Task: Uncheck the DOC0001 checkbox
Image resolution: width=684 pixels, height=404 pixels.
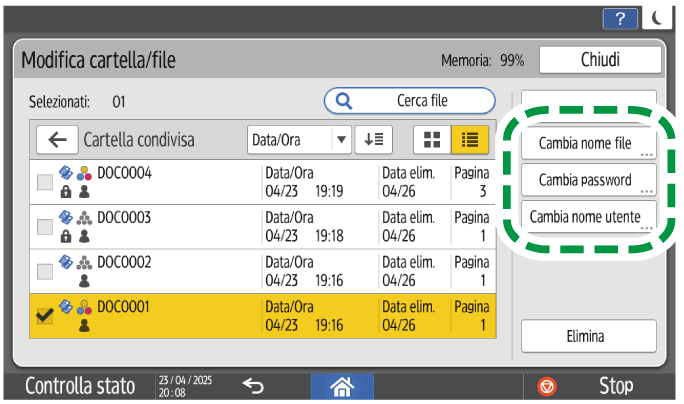Action: [x=45, y=316]
